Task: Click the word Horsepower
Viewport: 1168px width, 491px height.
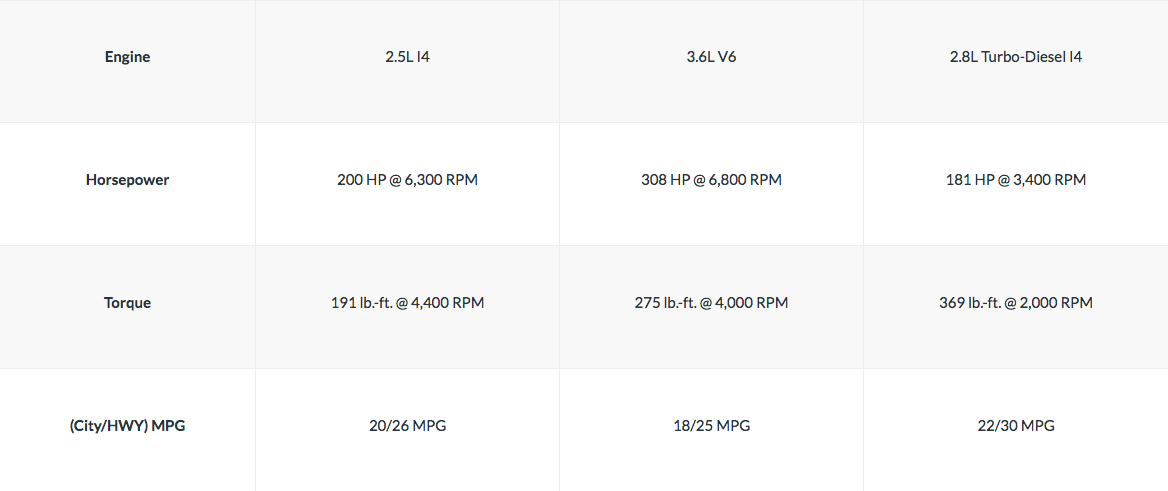Action: click(127, 180)
